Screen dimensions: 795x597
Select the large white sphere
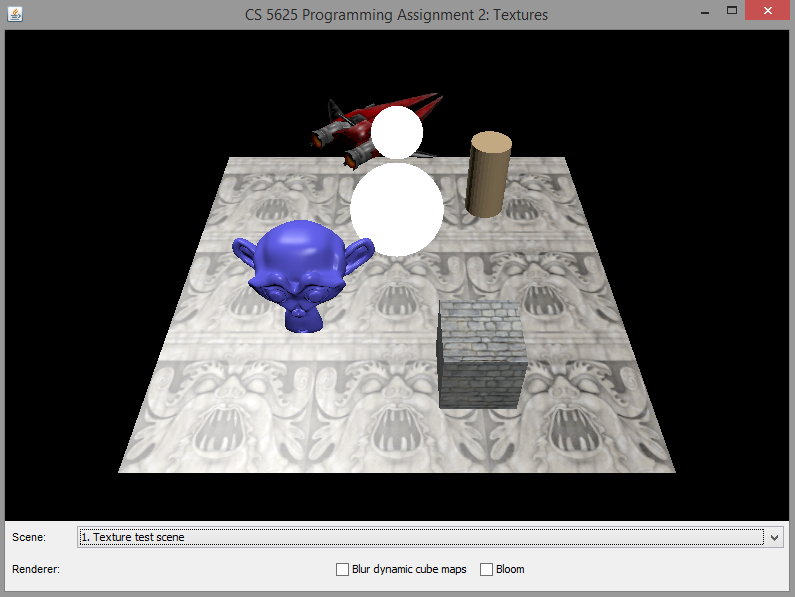[397, 209]
